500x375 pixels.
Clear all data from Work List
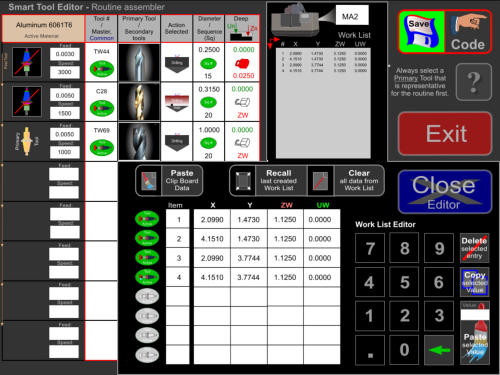coord(359,181)
